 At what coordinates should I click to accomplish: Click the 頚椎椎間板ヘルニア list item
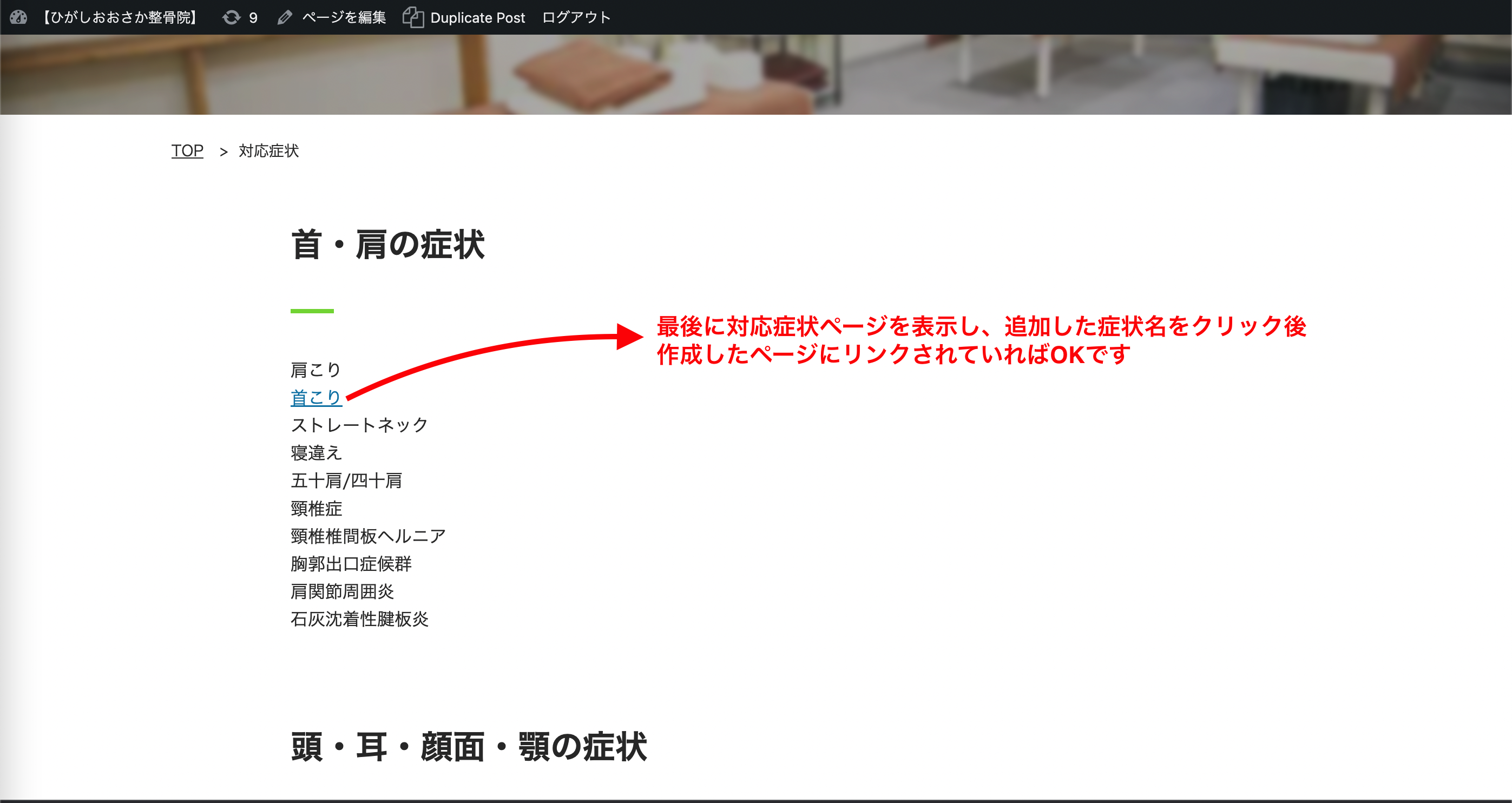point(368,536)
